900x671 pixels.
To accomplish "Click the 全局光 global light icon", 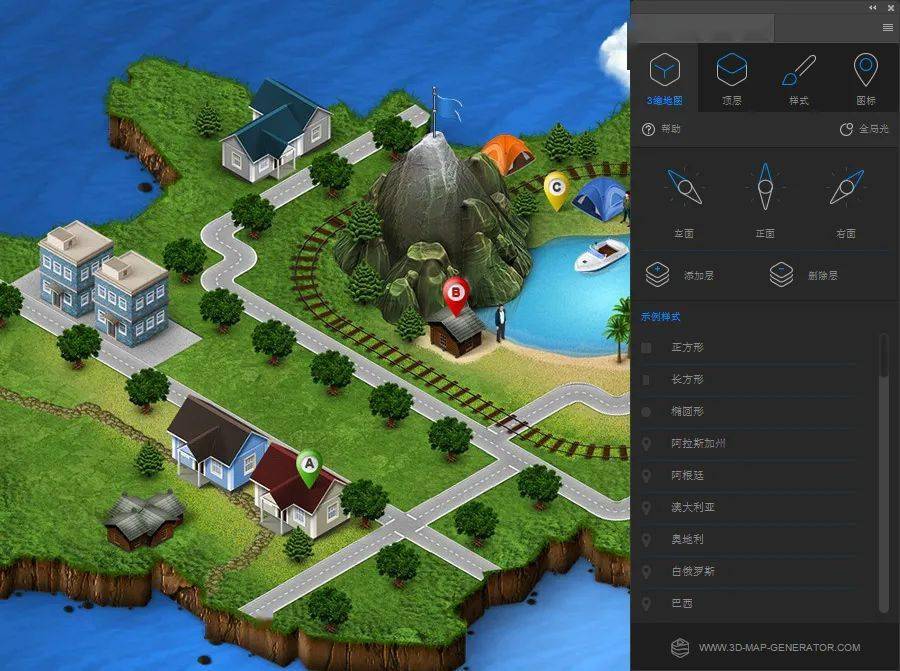I will click(846, 129).
